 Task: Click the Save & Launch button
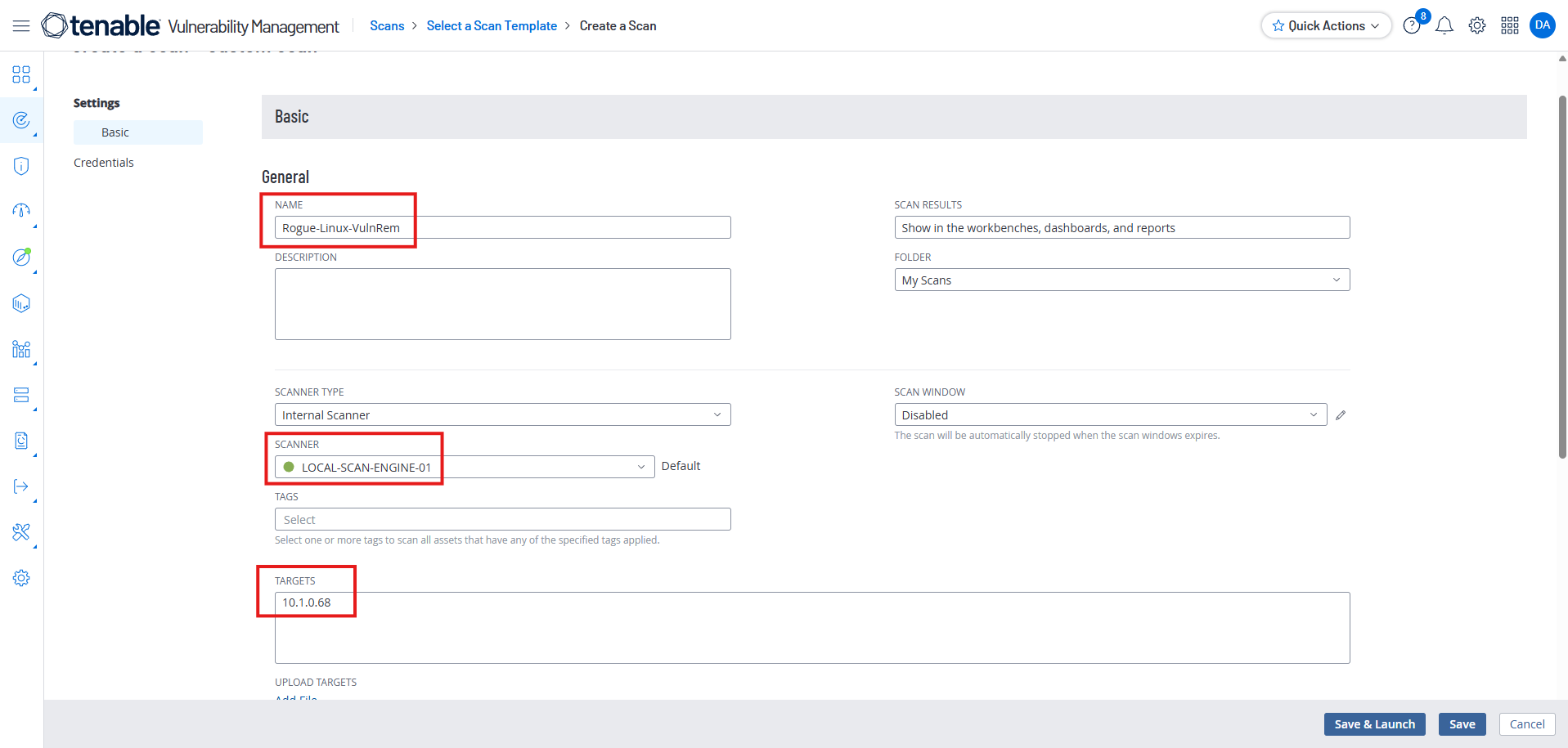1375,724
